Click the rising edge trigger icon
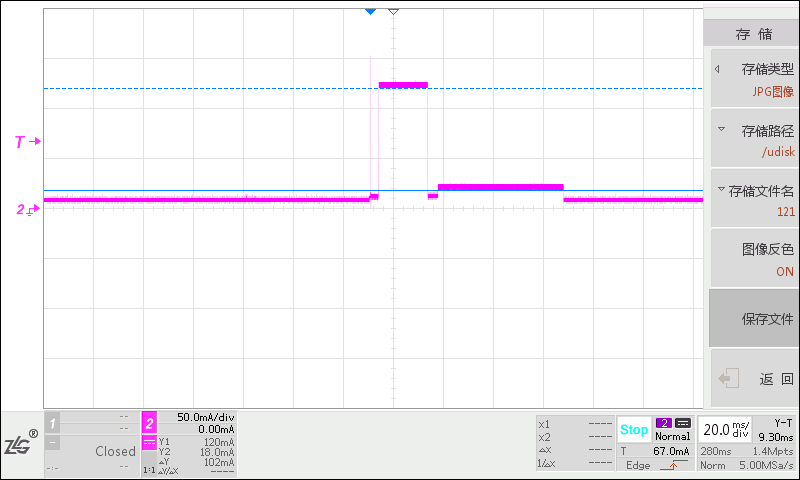 (x=671, y=465)
